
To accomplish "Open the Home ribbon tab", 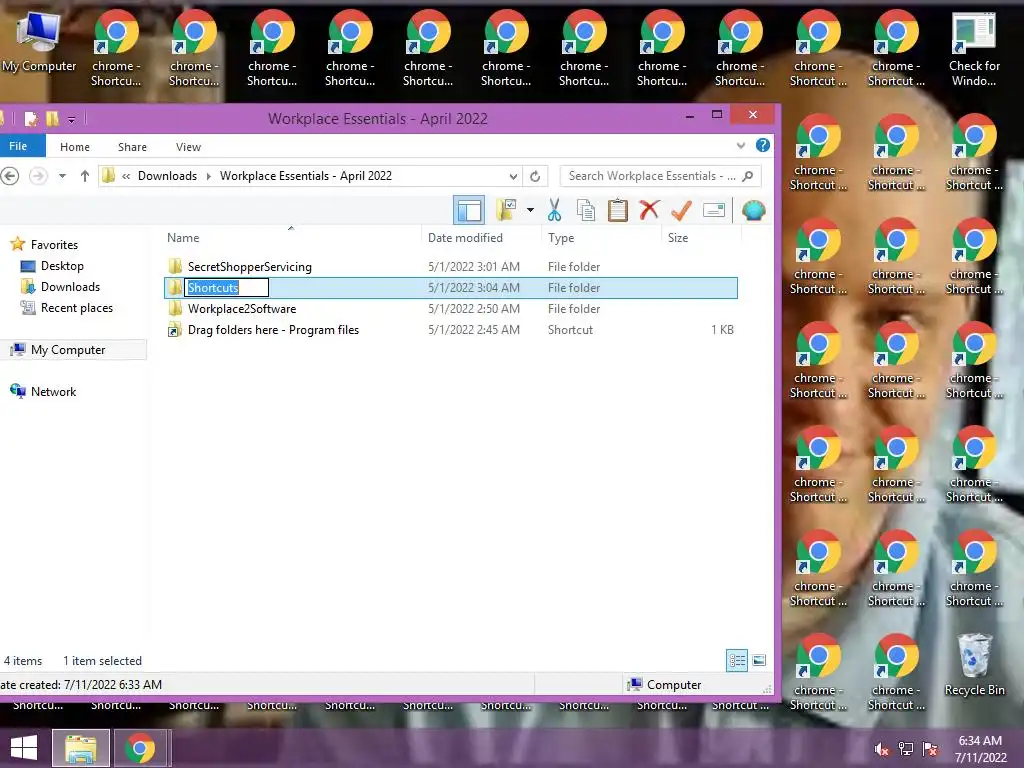I will [x=75, y=147].
